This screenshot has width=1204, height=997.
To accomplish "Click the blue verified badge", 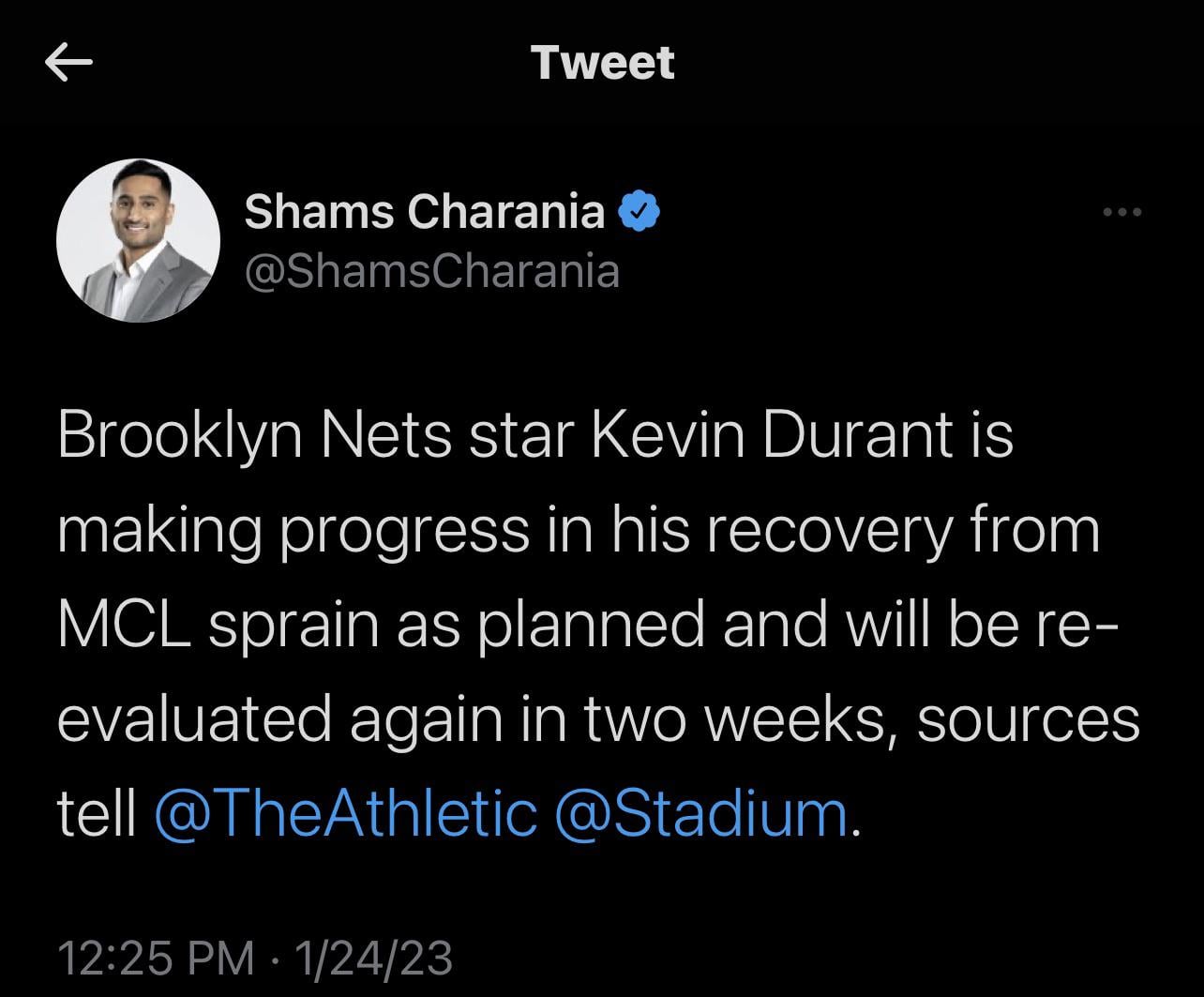I will click(640, 213).
